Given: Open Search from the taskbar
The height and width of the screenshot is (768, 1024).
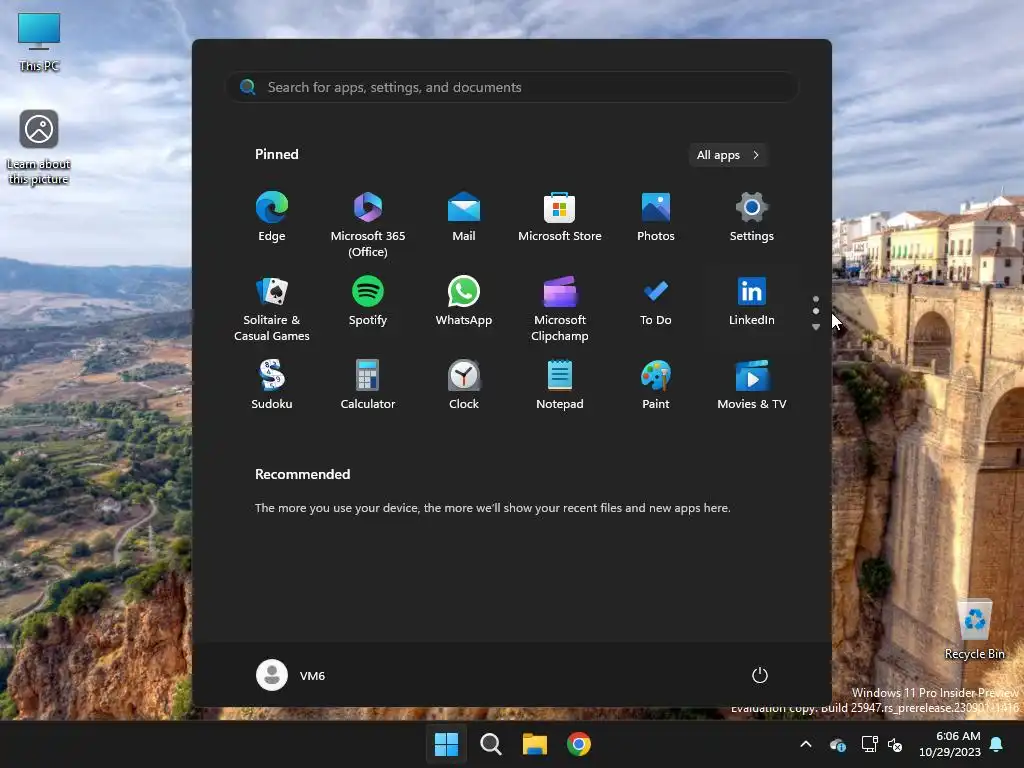Looking at the screenshot, I should (x=490, y=744).
